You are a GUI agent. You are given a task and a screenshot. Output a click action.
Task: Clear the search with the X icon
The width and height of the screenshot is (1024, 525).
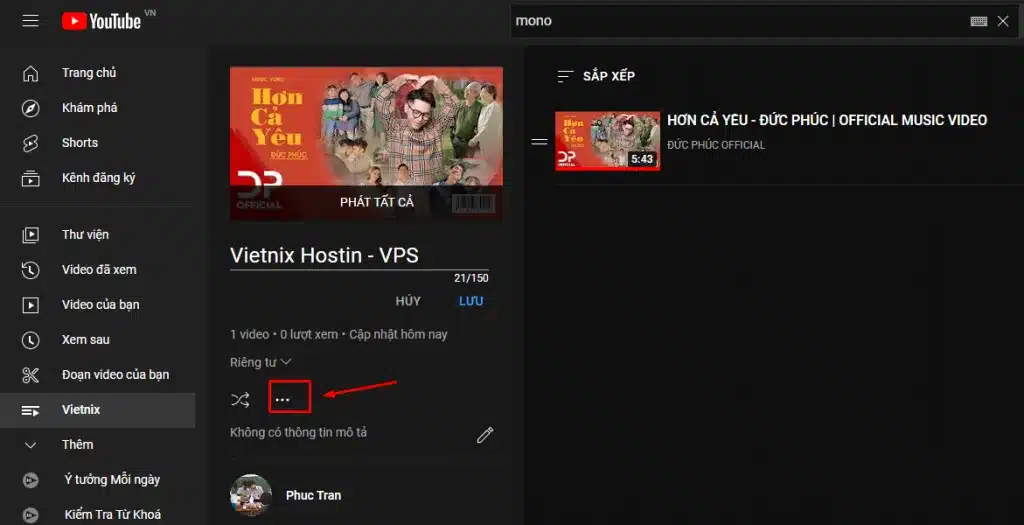click(1003, 22)
